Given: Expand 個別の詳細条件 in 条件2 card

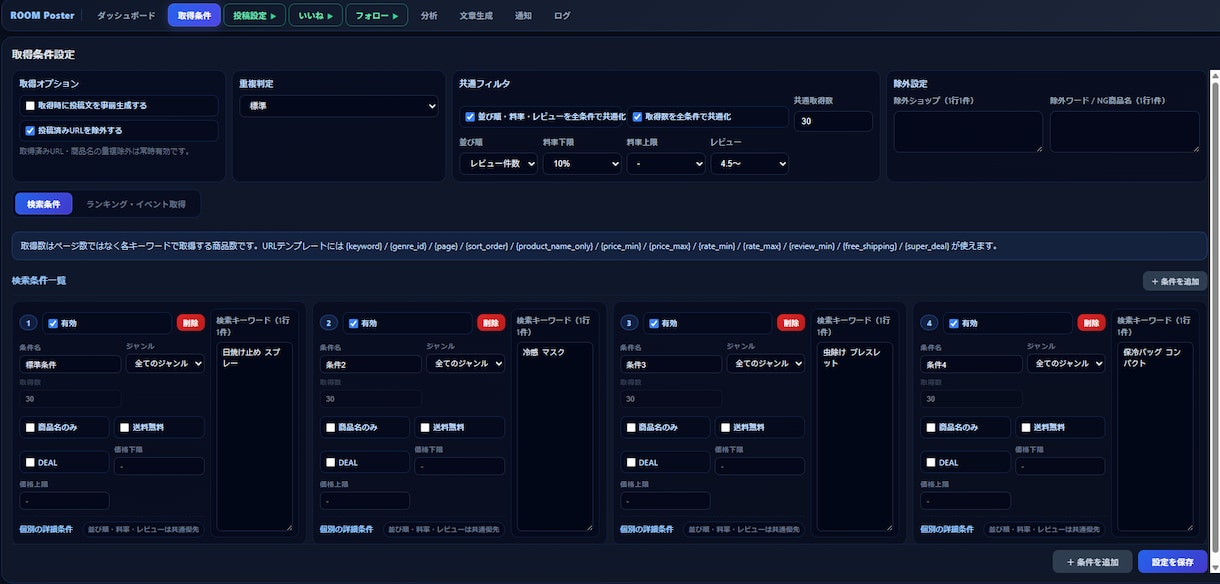Looking at the screenshot, I should point(347,528).
